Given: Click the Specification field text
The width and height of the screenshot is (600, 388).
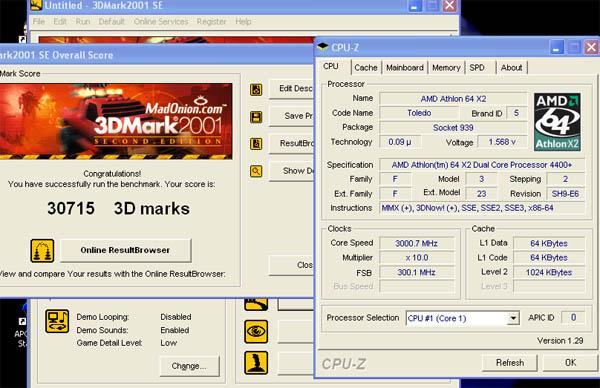Looking at the screenshot, I should pyautogui.click(x=482, y=165).
